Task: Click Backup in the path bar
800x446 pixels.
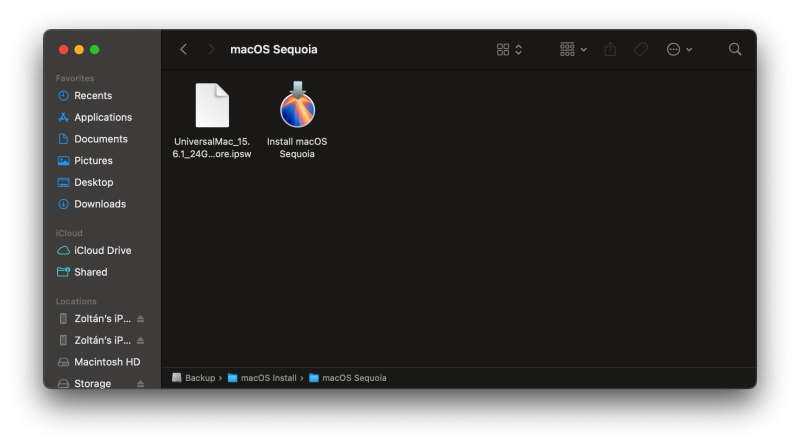Action: [x=194, y=378]
